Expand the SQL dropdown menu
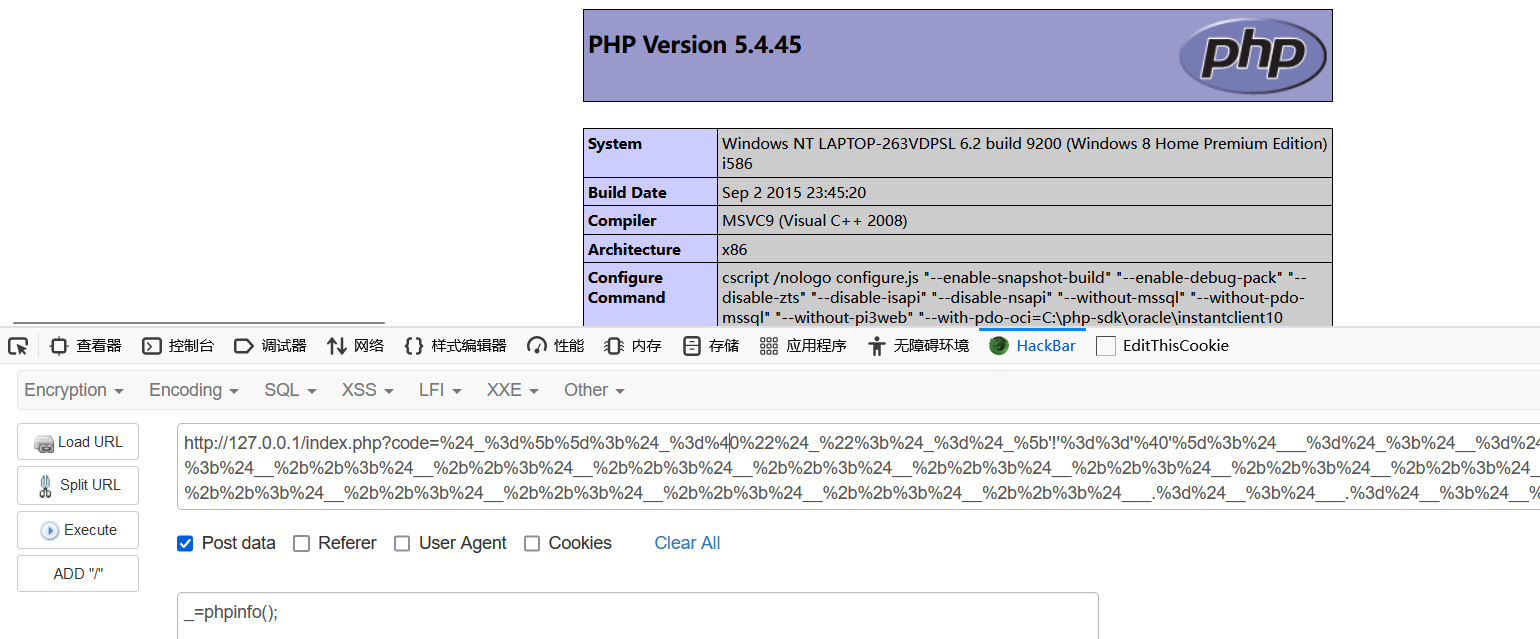The height and width of the screenshot is (639, 1540). [290, 390]
